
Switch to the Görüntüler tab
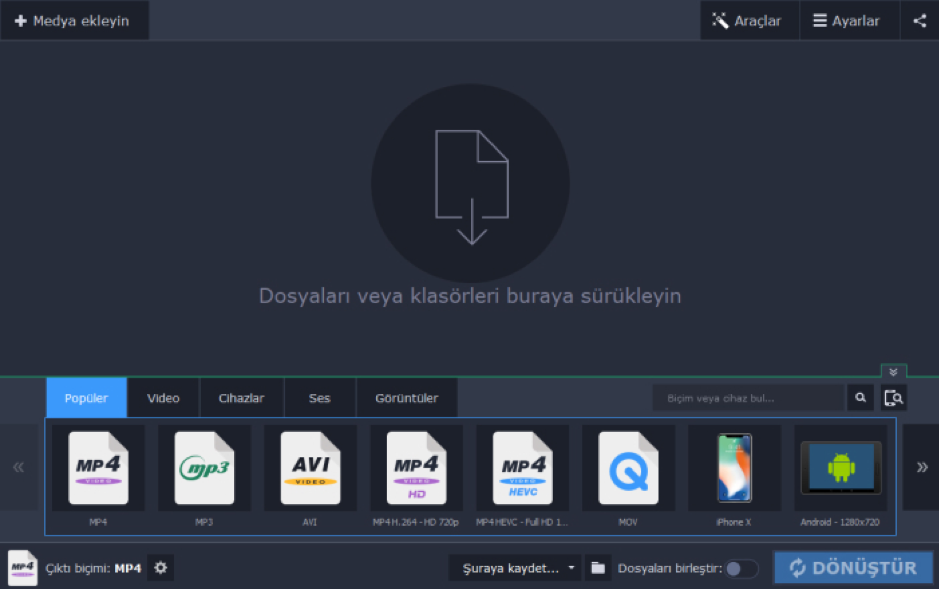(407, 398)
